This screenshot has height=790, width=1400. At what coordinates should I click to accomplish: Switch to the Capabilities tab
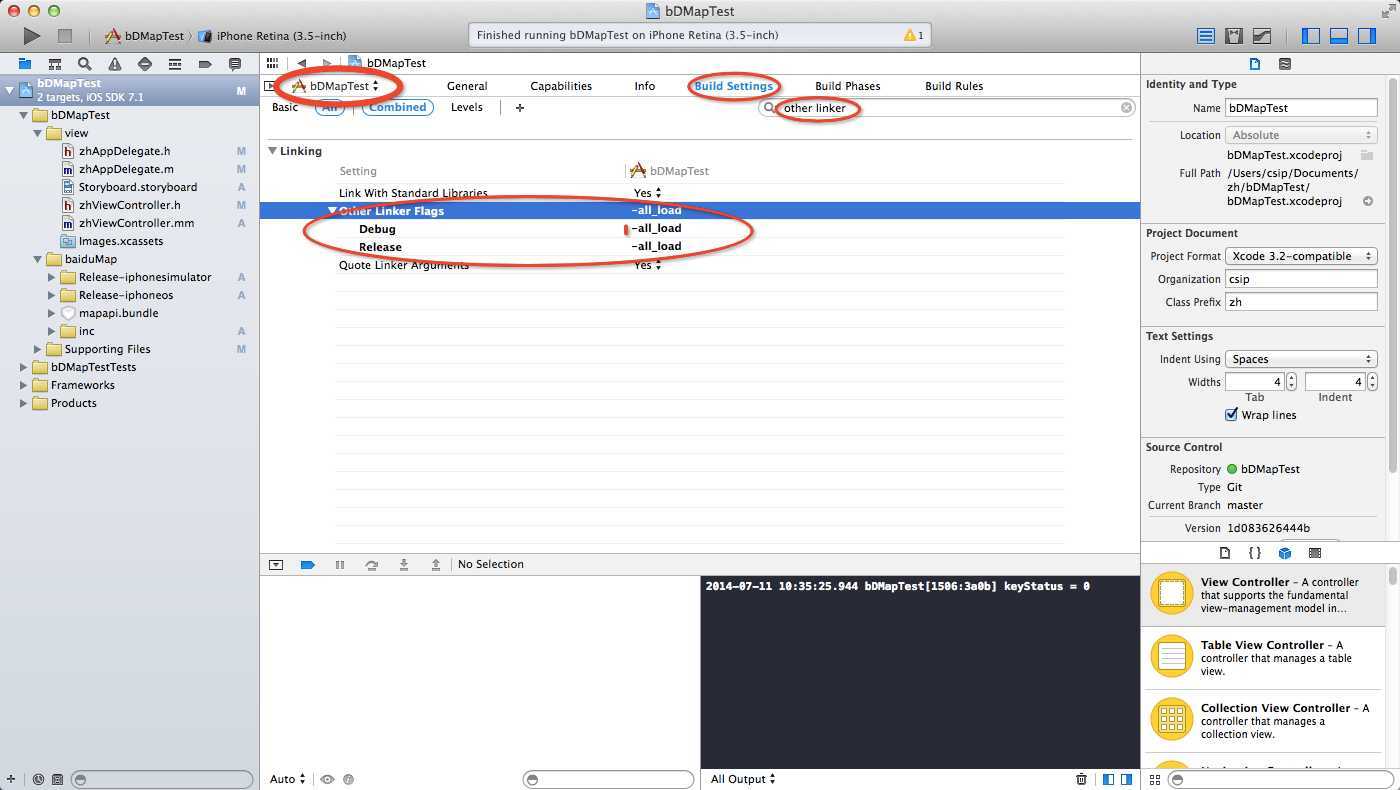[561, 86]
